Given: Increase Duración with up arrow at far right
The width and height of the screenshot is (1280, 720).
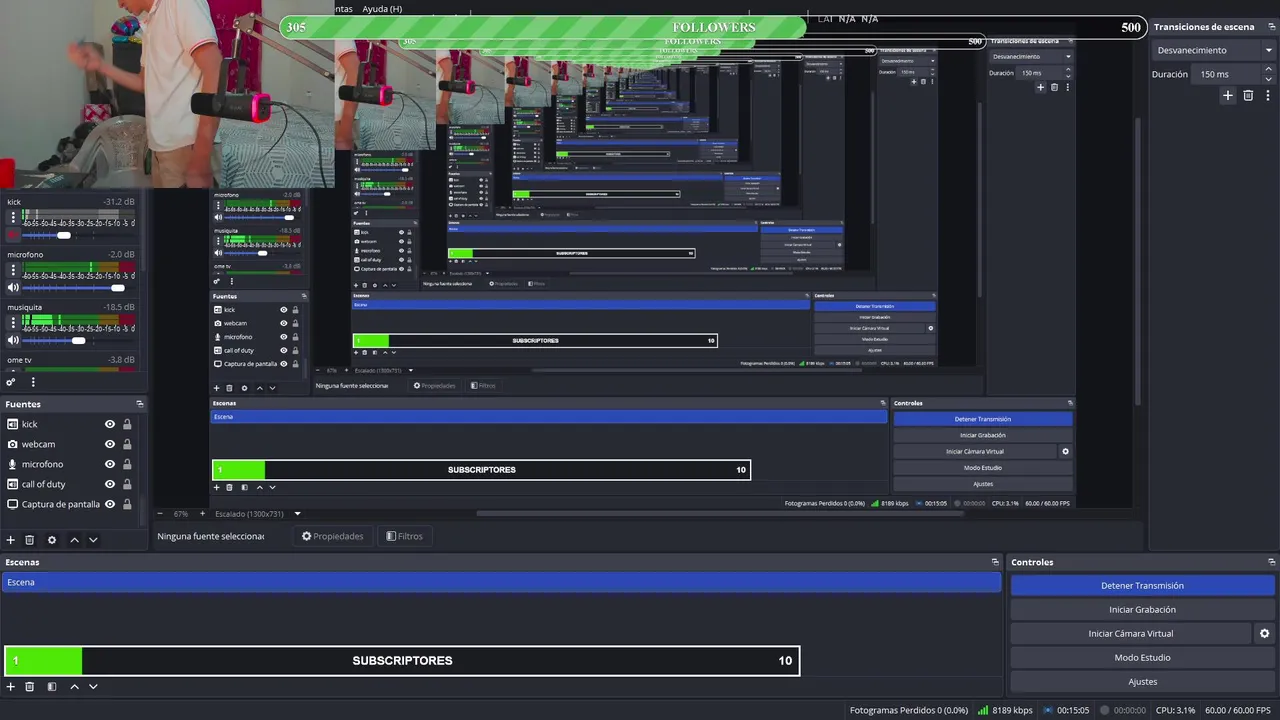Looking at the screenshot, I should [x=1268, y=70].
